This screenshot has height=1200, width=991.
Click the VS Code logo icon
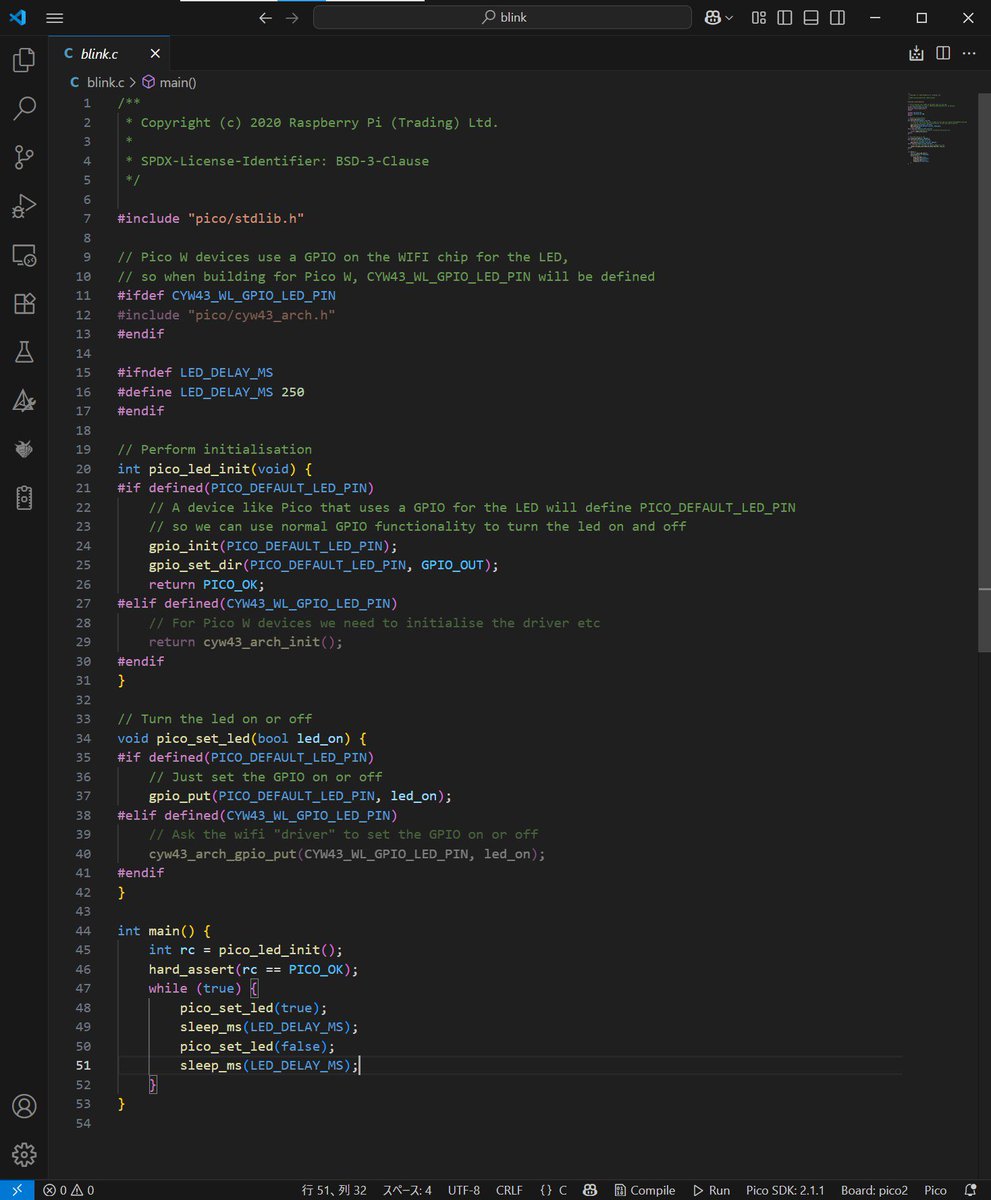click(x=17, y=18)
